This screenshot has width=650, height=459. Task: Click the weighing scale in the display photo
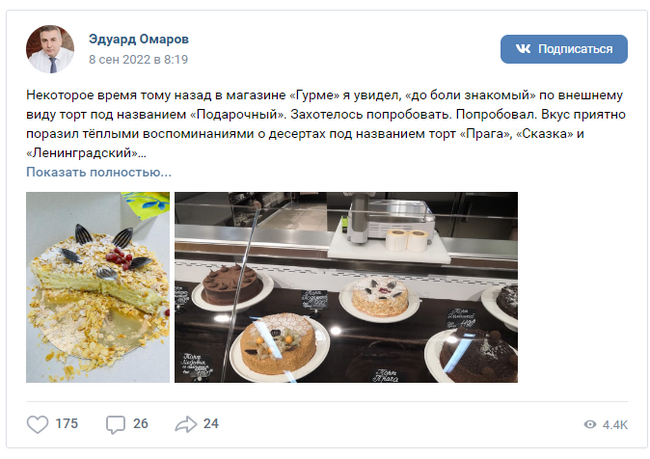[x=391, y=222]
